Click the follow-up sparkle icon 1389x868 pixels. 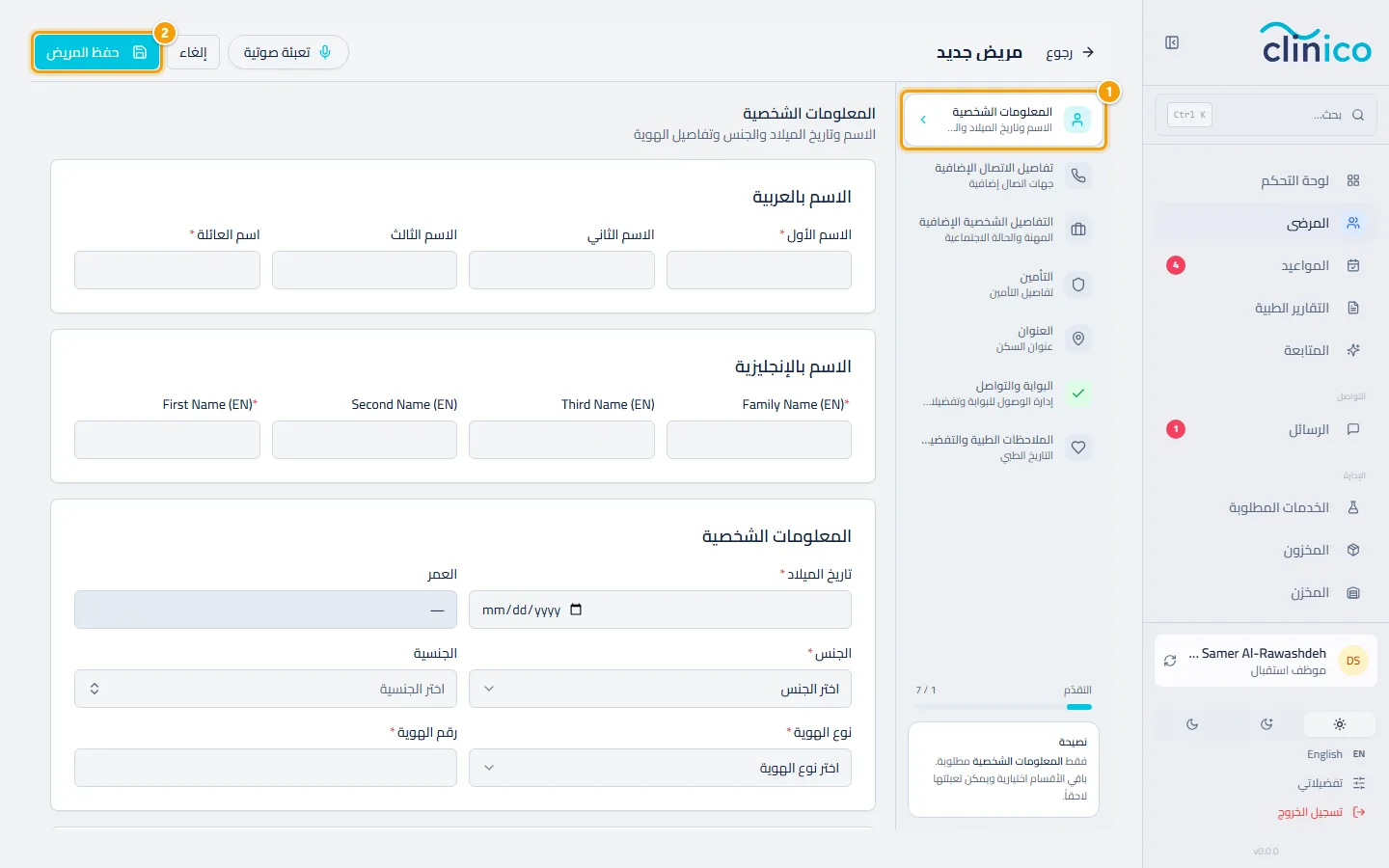1353,350
